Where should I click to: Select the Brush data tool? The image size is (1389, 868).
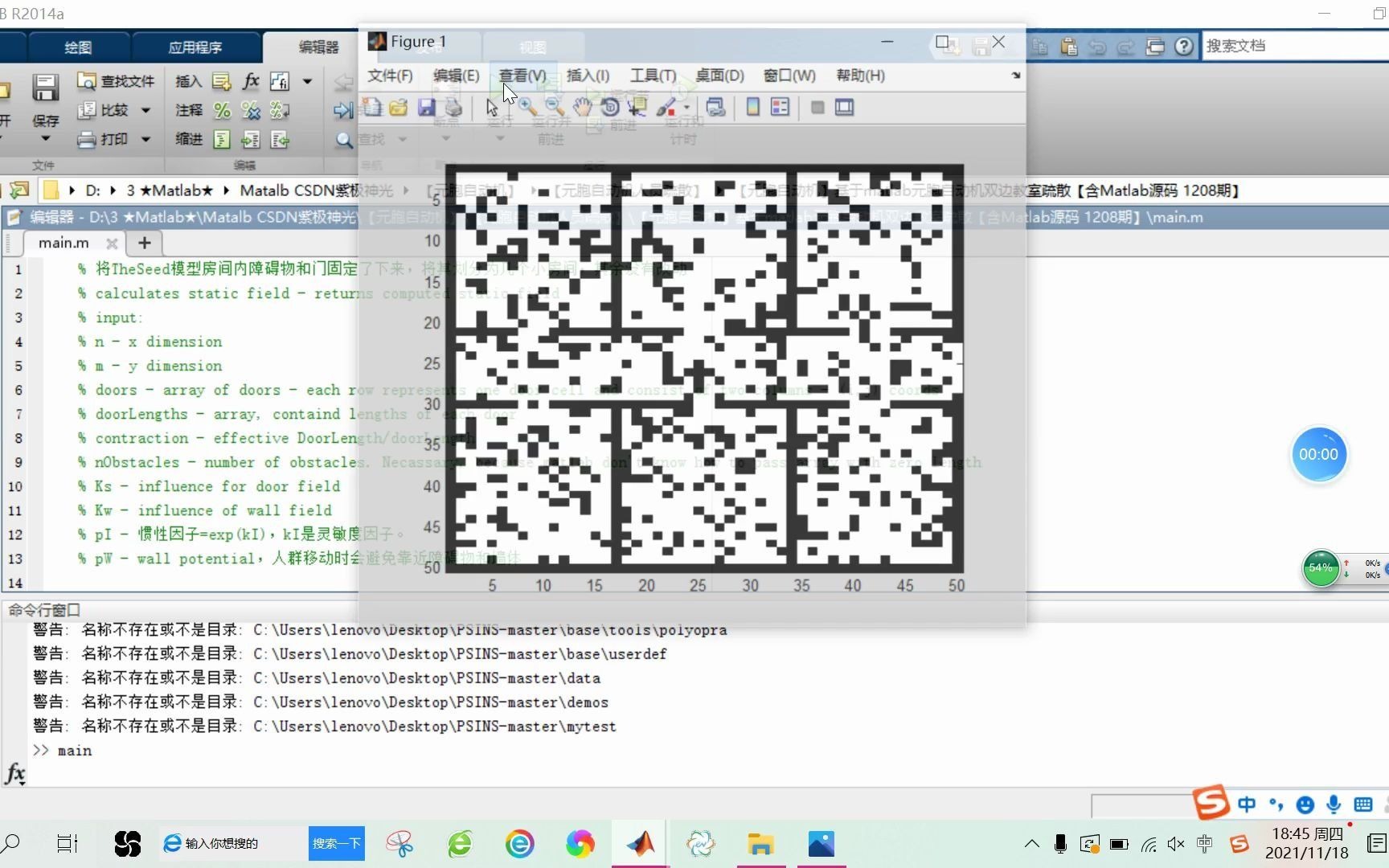coord(666,107)
